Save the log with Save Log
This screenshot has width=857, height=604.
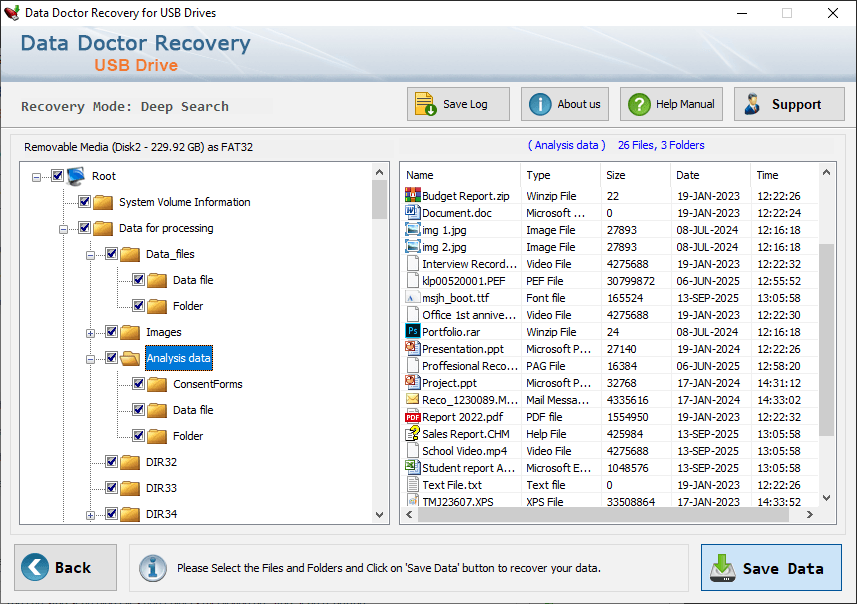click(458, 104)
